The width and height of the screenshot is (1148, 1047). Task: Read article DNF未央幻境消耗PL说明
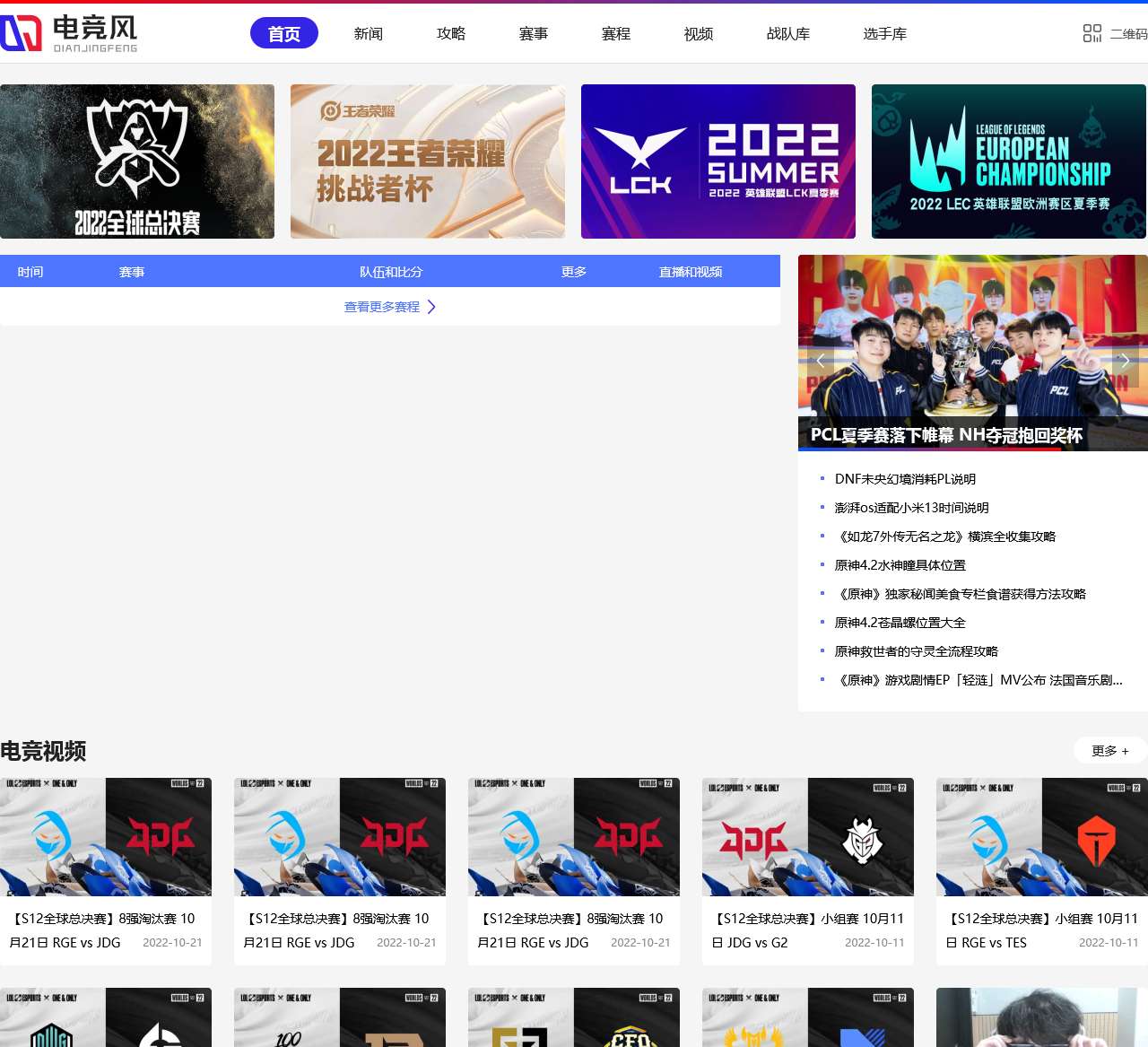click(905, 479)
